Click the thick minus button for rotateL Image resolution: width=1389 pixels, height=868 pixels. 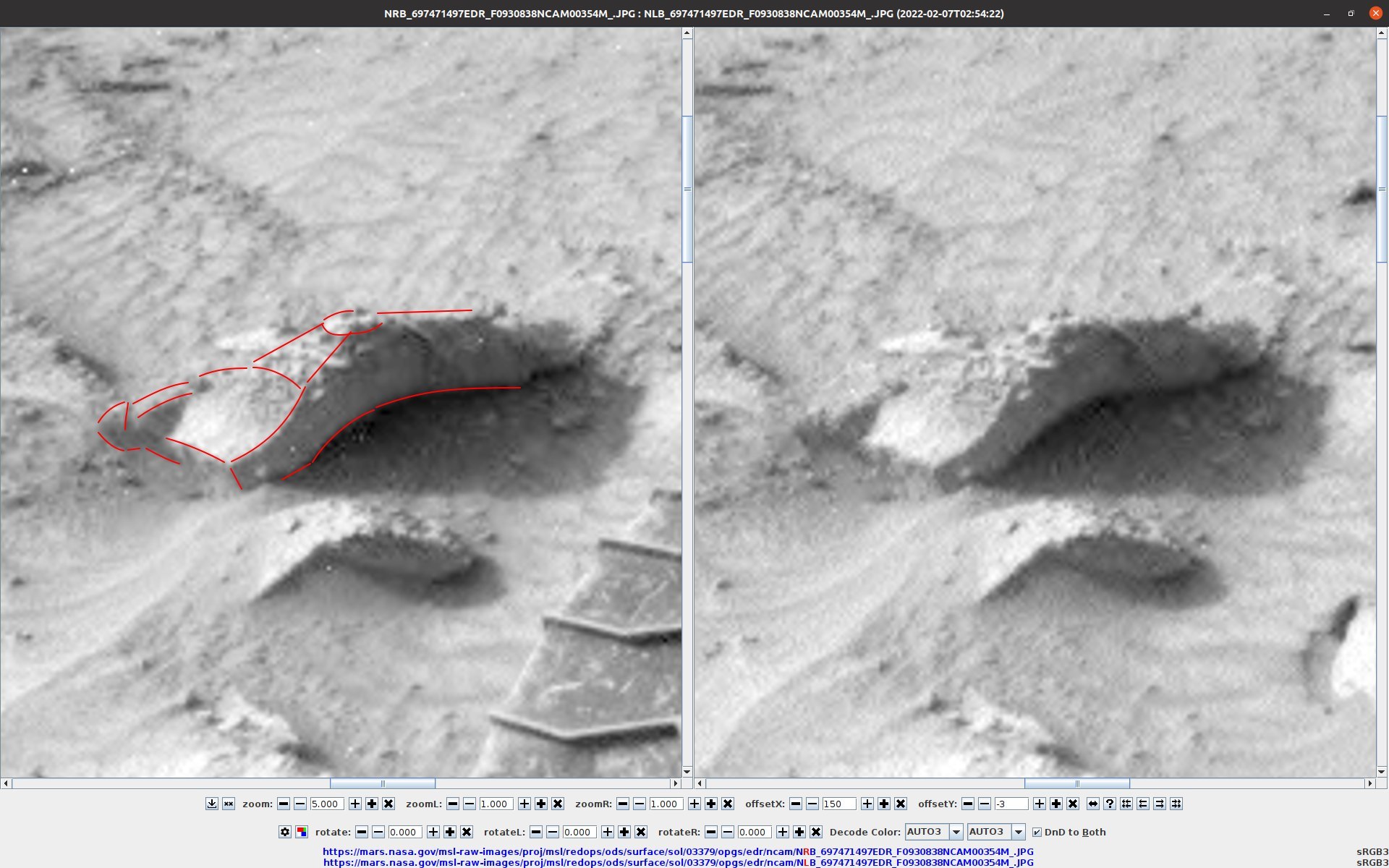tap(536, 832)
